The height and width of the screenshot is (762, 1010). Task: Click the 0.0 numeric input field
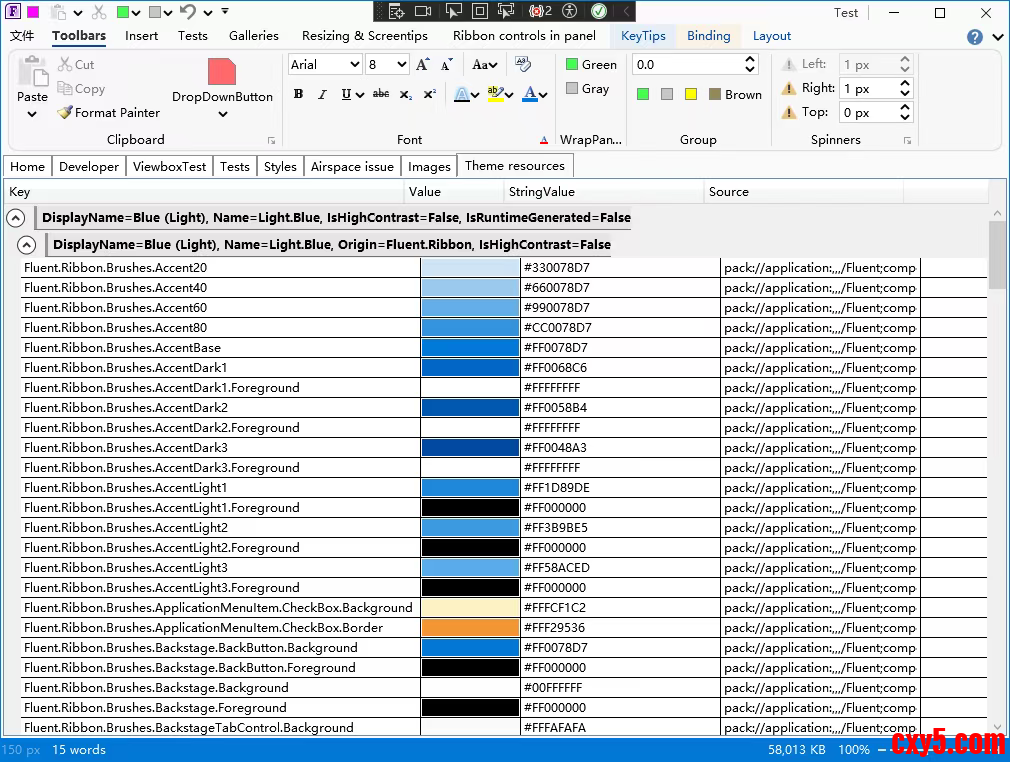687,64
